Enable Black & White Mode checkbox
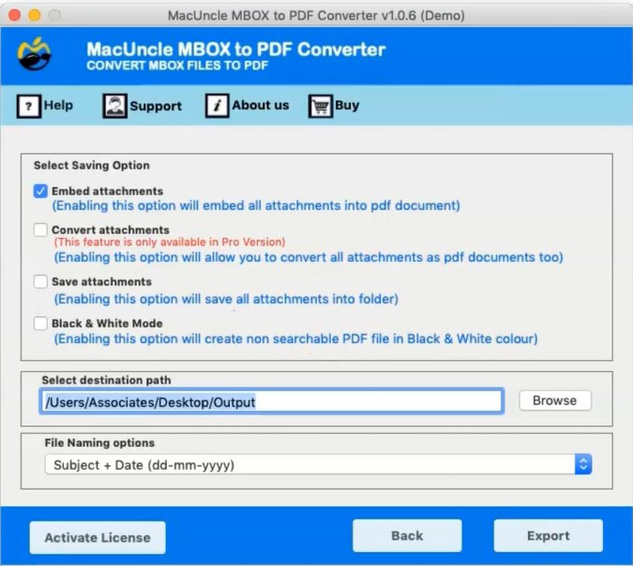The height and width of the screenshot is (566, 633). (x=40, y=324)
